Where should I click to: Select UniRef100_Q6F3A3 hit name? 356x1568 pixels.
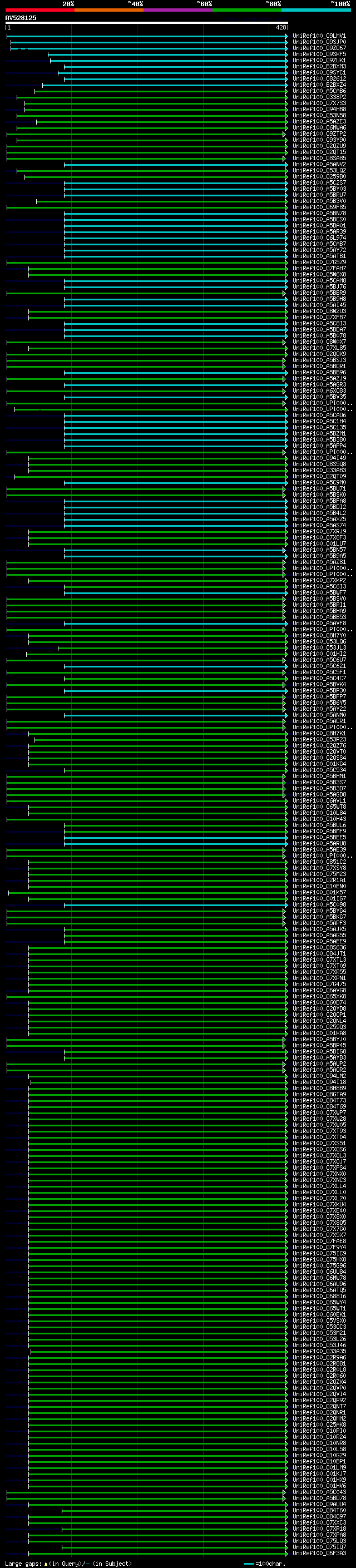[x=319, y=1554]
